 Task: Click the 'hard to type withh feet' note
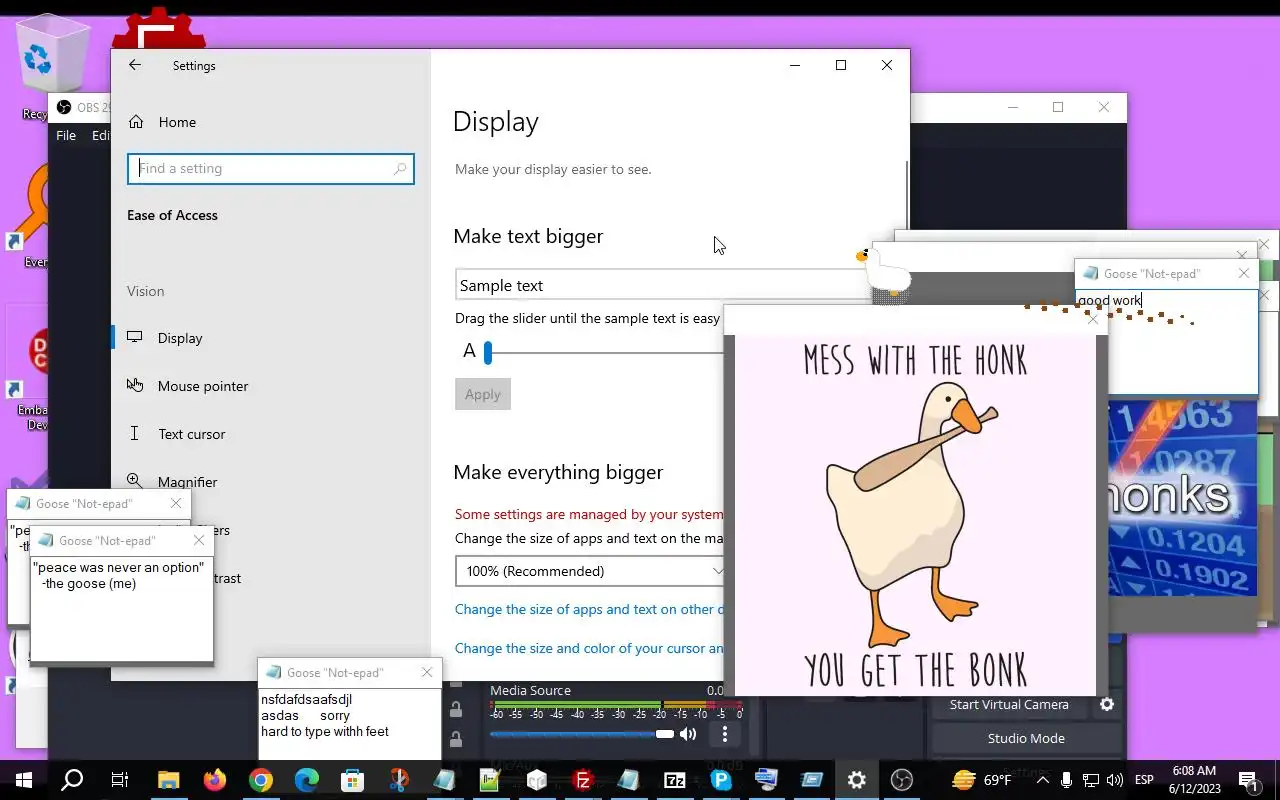pyautogui.click(x=349, y=725)
